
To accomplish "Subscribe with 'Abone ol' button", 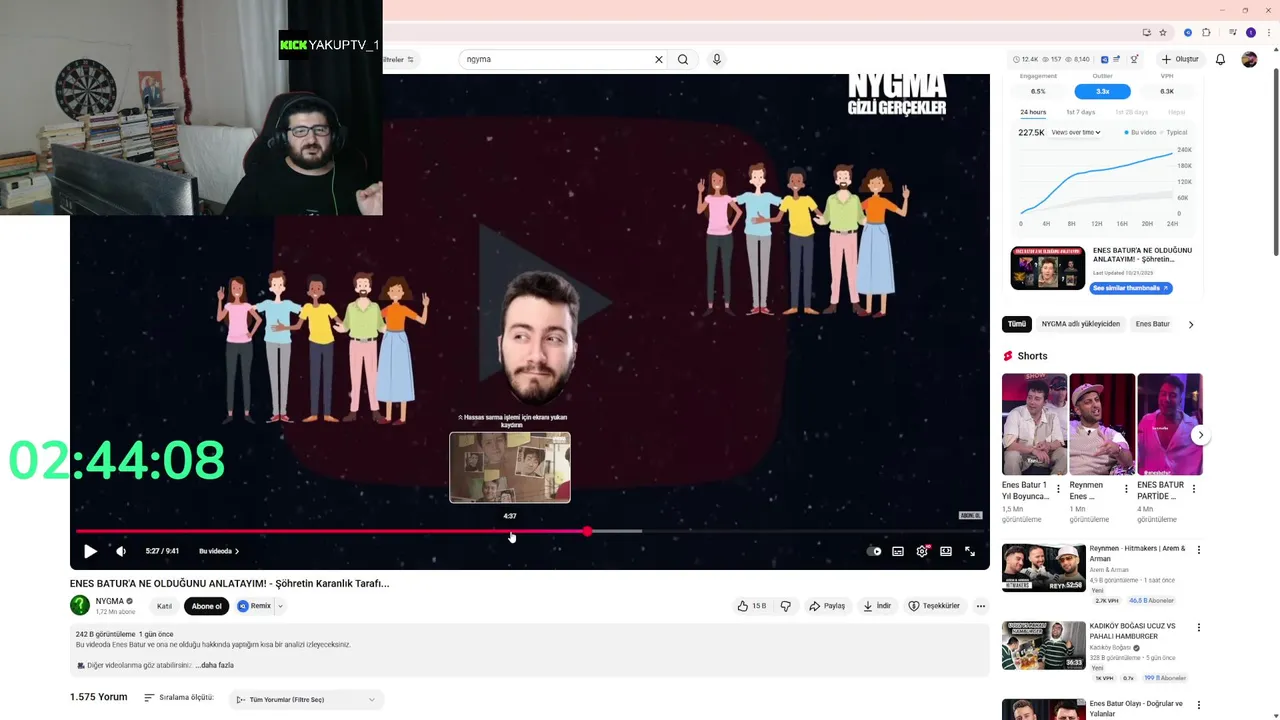I will pyautogui.click(x=206, y=606).
